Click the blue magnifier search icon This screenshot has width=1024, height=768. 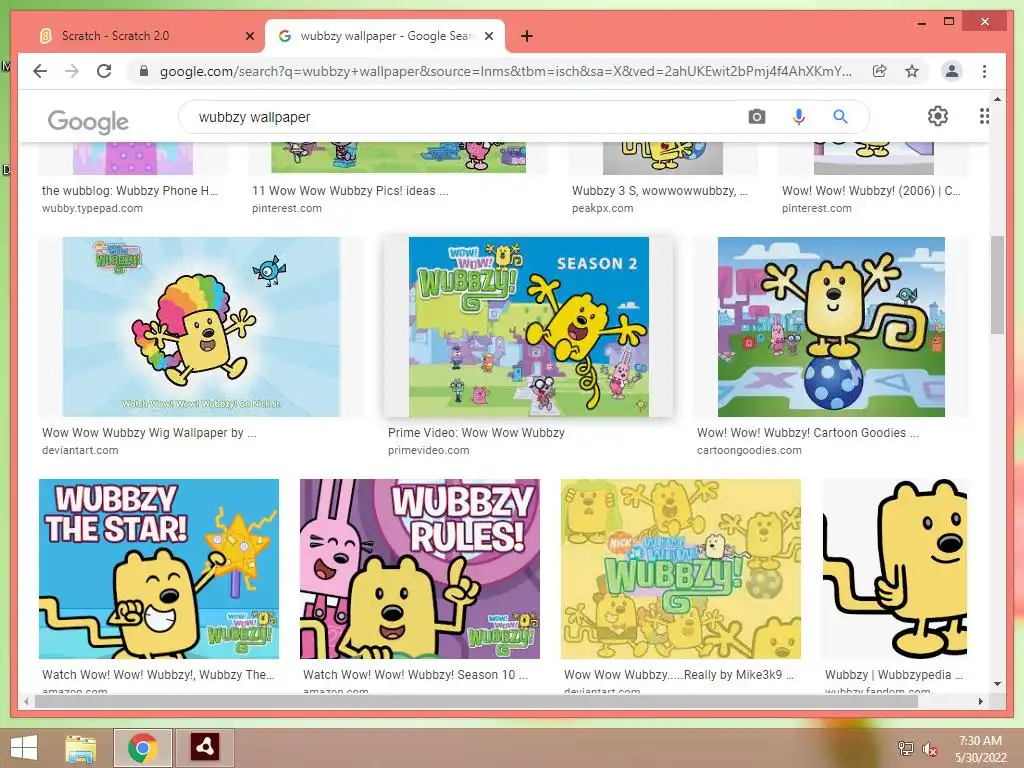(x=840, y=117)
